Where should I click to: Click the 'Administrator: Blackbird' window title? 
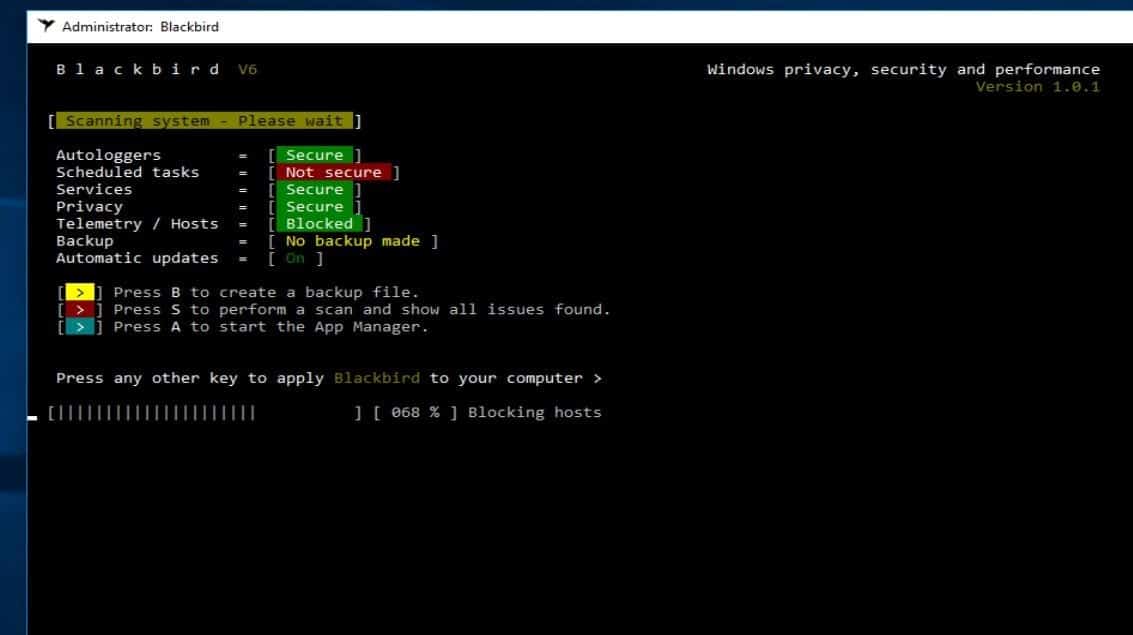coord(140,27)
